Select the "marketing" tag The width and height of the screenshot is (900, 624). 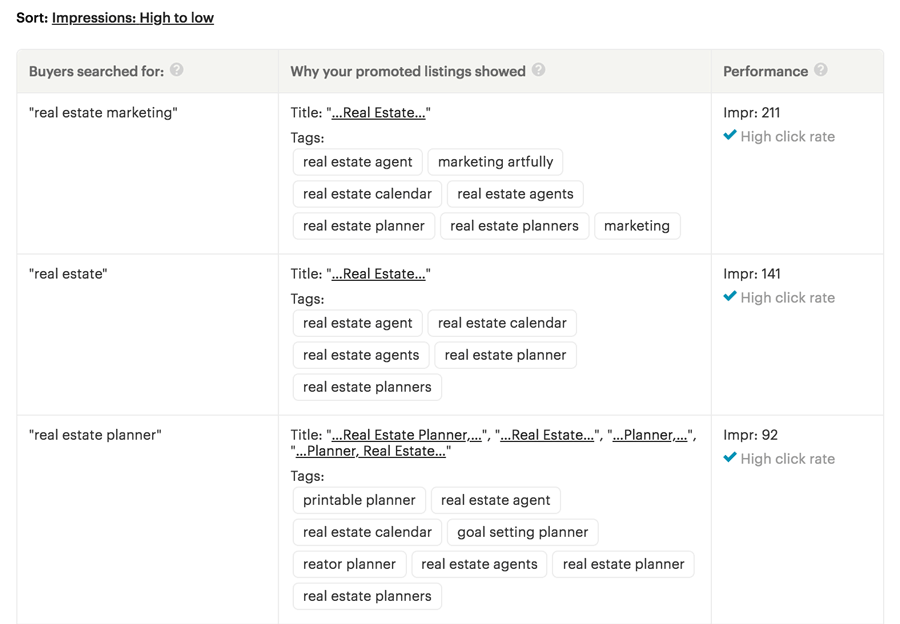[637, 226]
